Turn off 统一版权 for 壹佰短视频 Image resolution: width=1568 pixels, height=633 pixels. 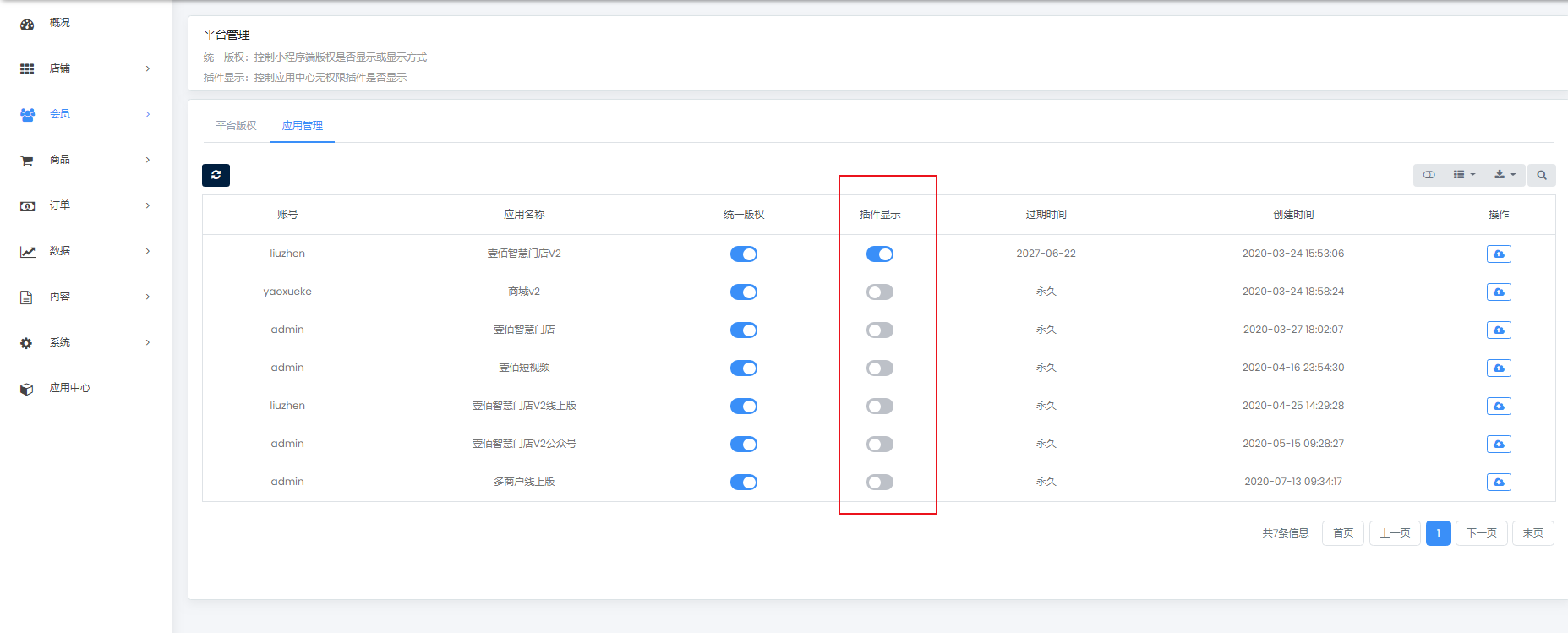(743, 368)
